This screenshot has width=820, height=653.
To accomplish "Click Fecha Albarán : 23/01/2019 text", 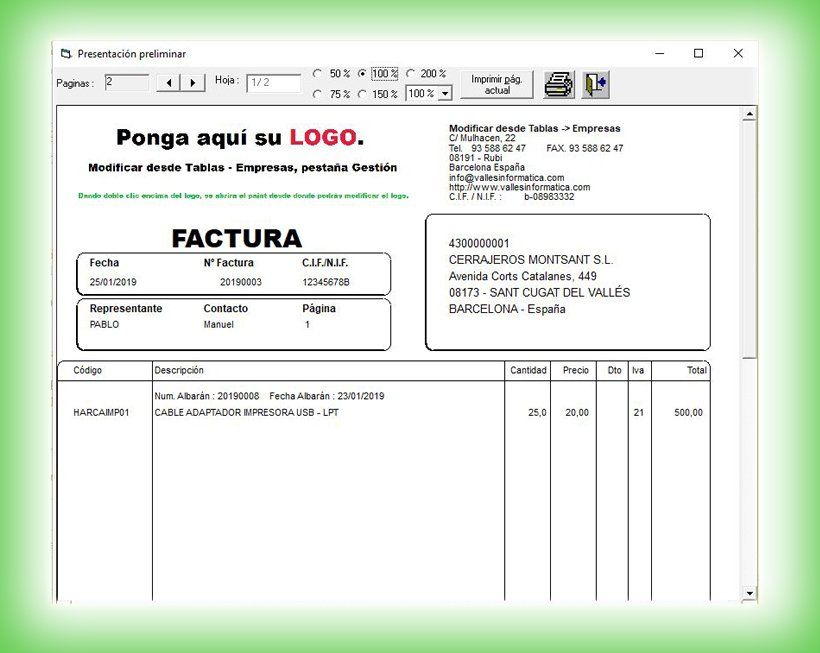I will point(327,396).
